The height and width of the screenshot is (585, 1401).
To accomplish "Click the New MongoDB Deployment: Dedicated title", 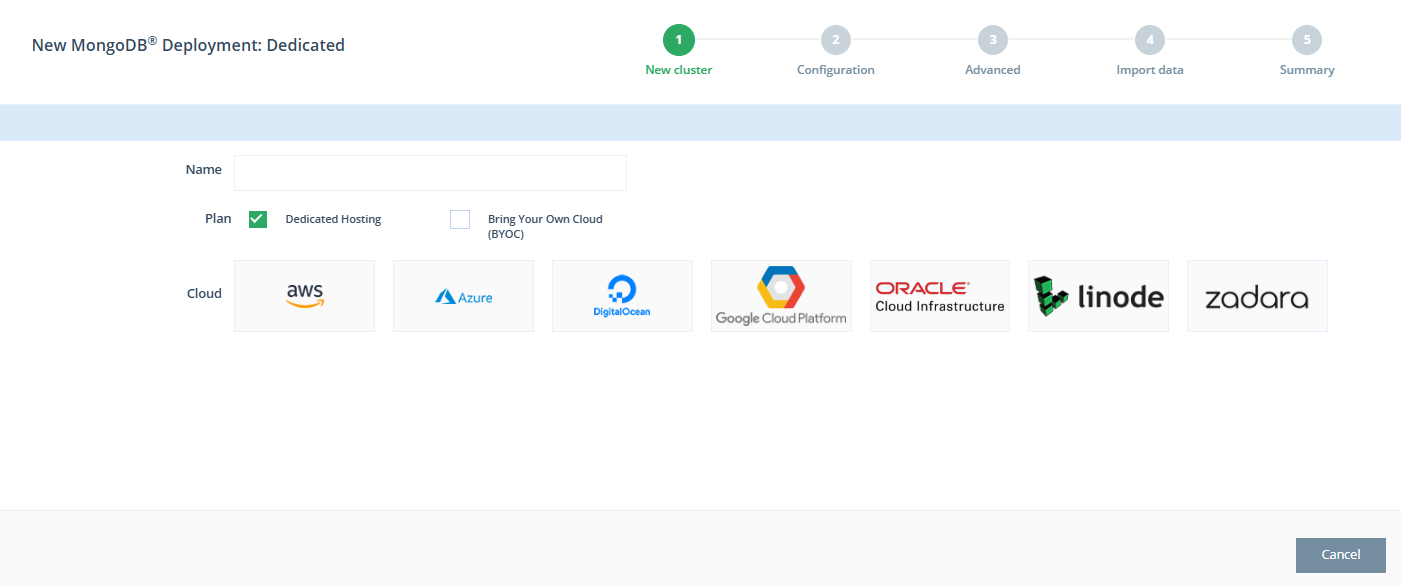I will 188,45.
